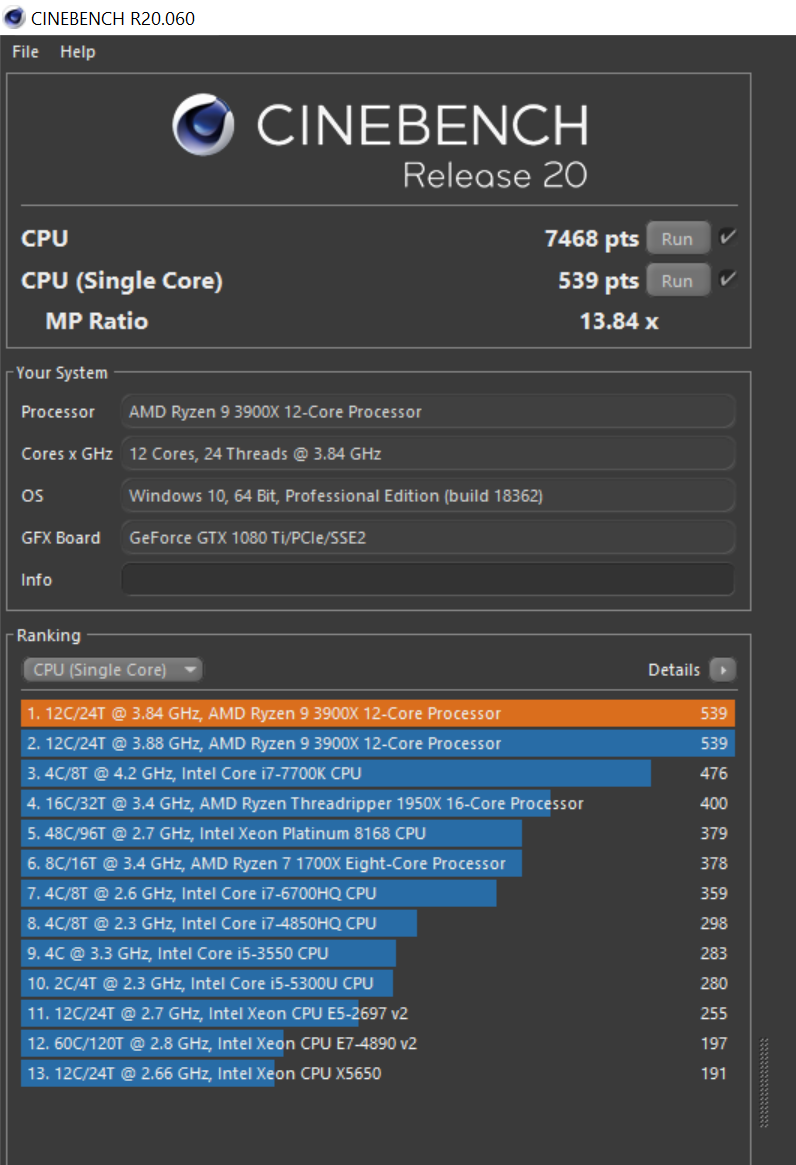
Task: Select ranking row Intel Core i5-5300U
Action: point(378,983)
